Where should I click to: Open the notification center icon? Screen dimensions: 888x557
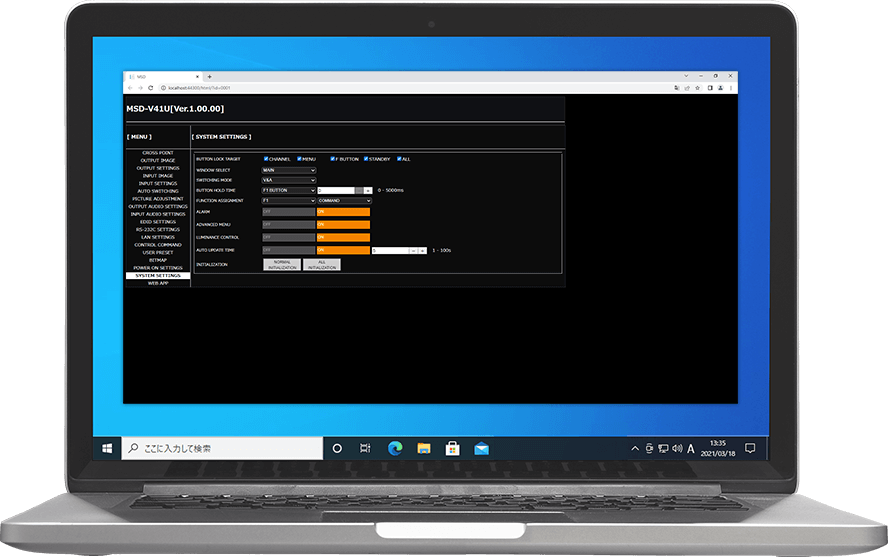750,449
